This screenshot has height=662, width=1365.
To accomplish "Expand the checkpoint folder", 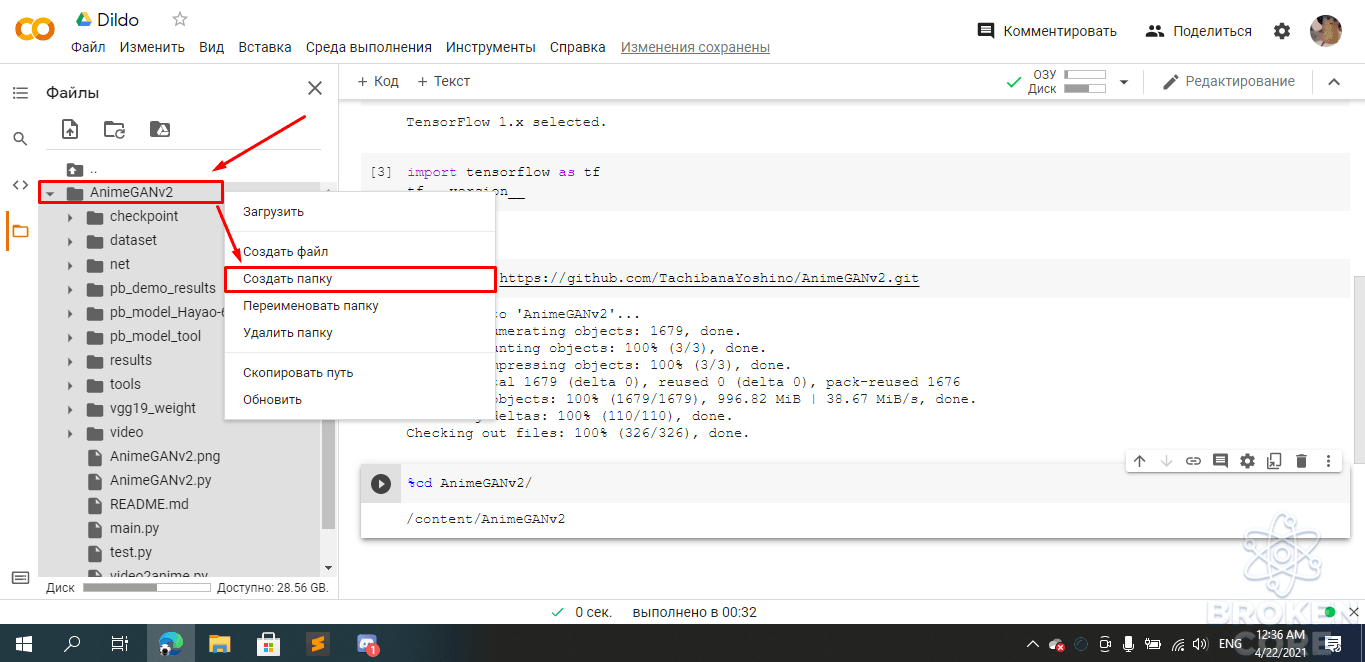I will point(70,217).
